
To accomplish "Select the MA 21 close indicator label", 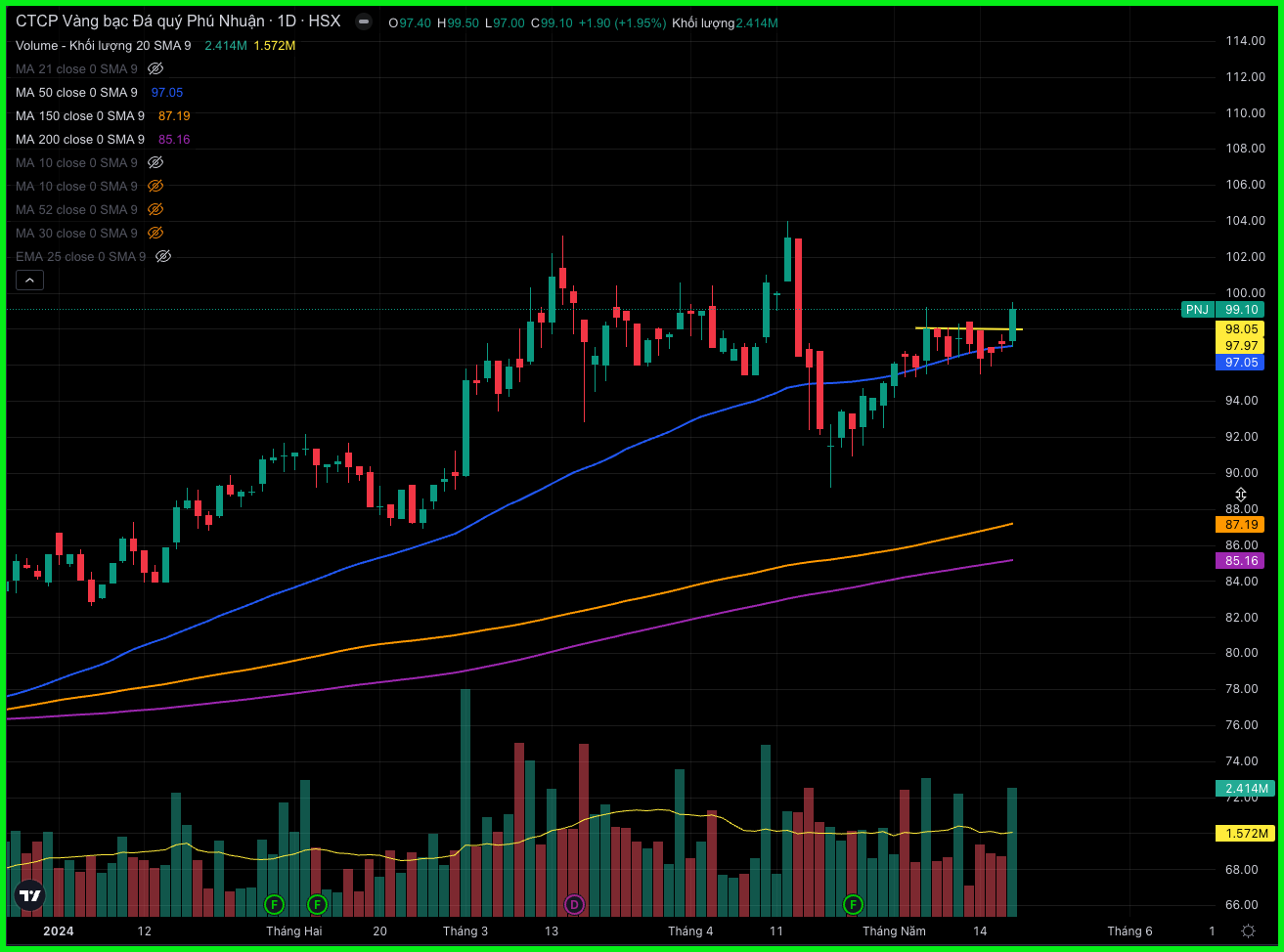I will pyautogui.click(x=76, y=69).
